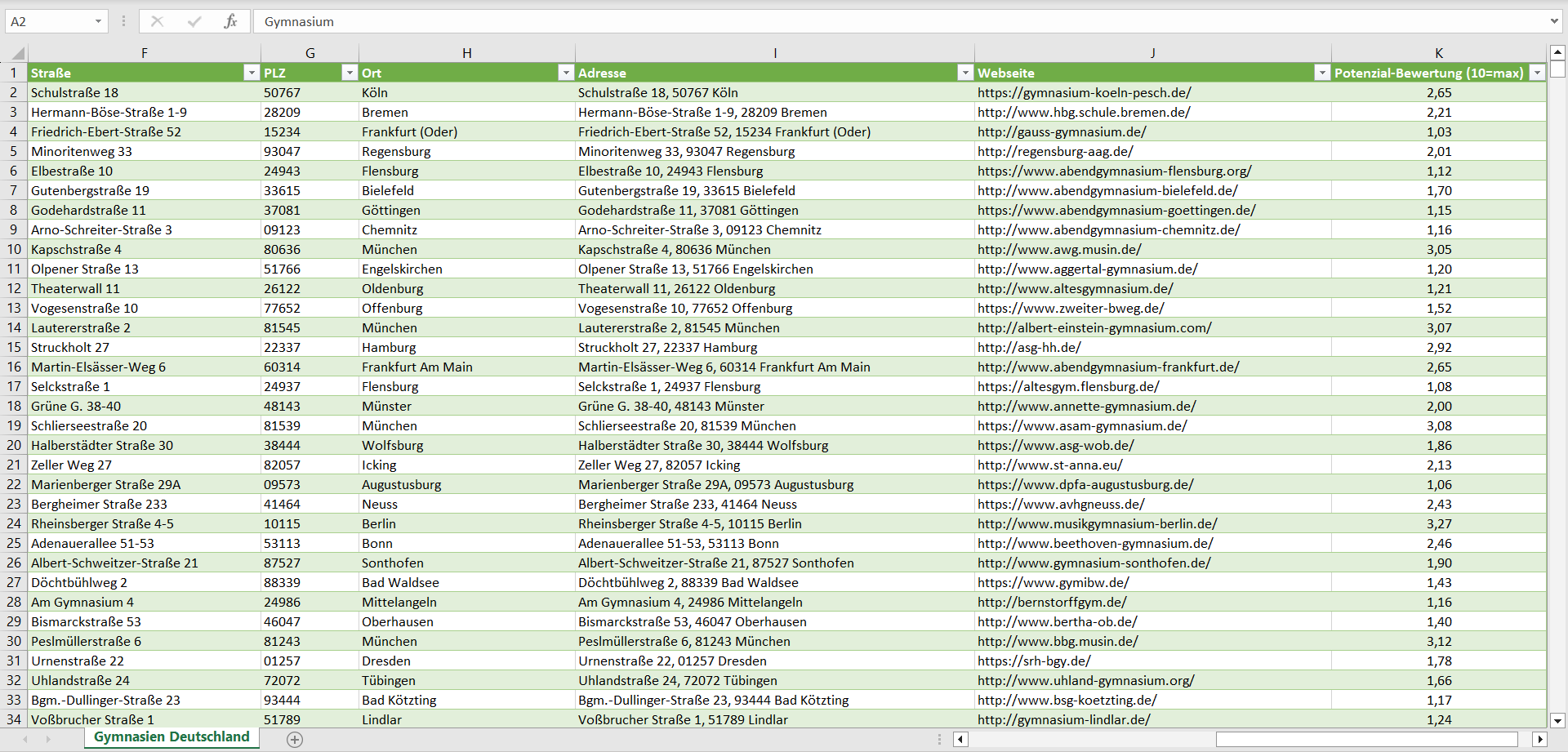Open link https://www.gymibw.de/
This screenshot has width=1568, height=752.
tap(1053, 582)
